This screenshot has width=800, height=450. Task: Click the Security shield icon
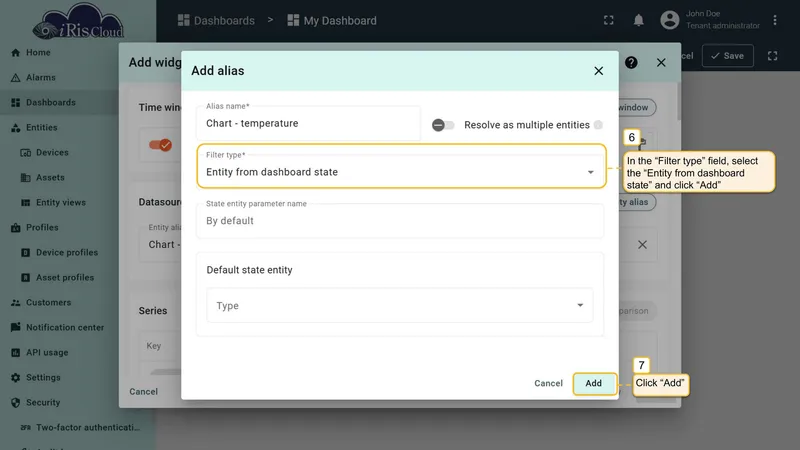(x=16, y=403)
